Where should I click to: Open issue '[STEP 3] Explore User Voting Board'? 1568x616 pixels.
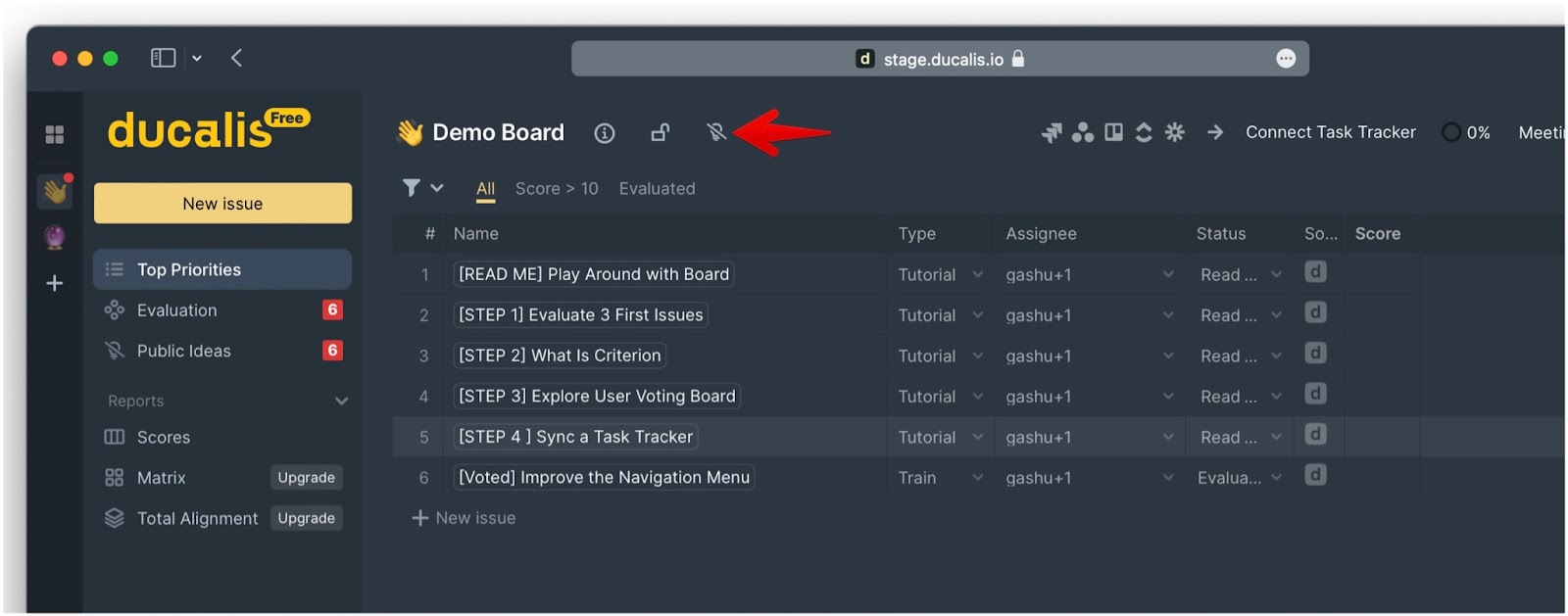597,397
